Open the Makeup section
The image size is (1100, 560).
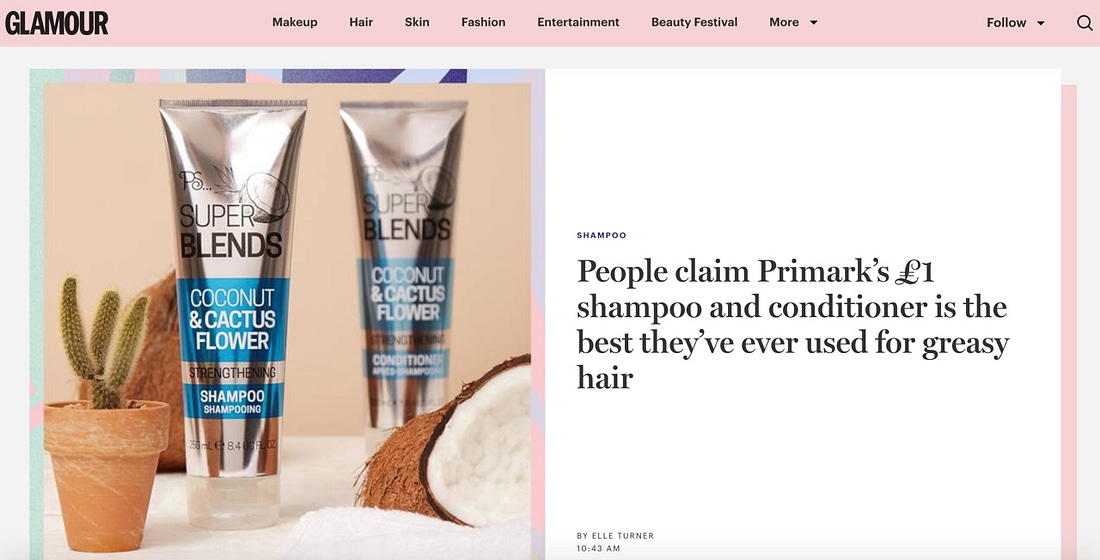tap(295, 22)
